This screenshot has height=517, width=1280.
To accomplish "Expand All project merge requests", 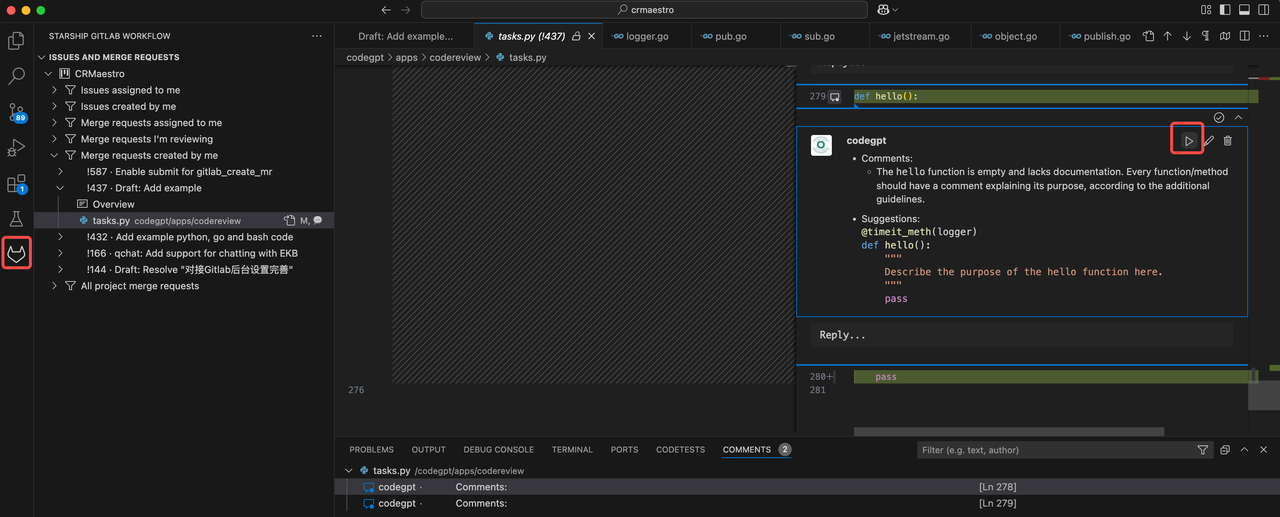I will coord(55,286).
